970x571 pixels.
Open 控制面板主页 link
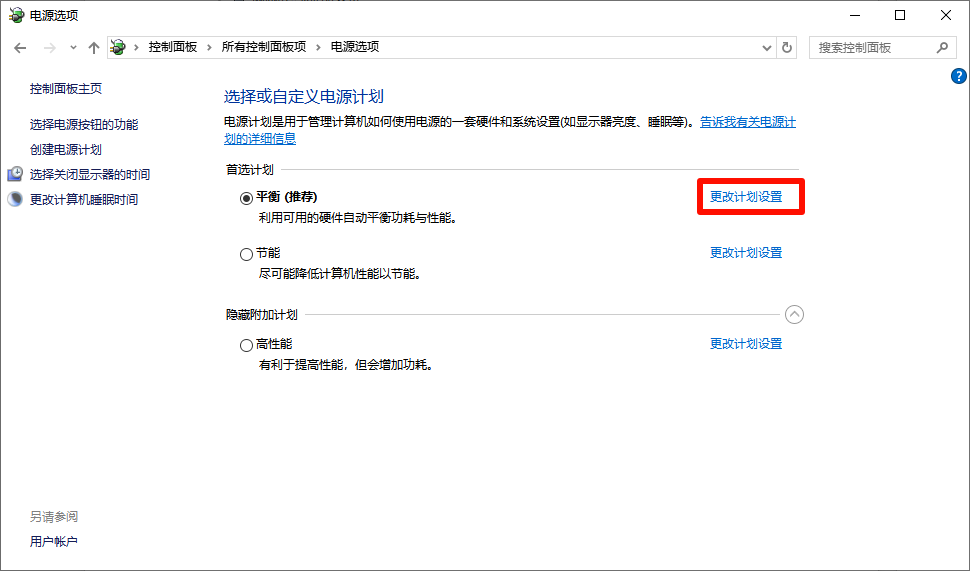(x=66, y=88)
